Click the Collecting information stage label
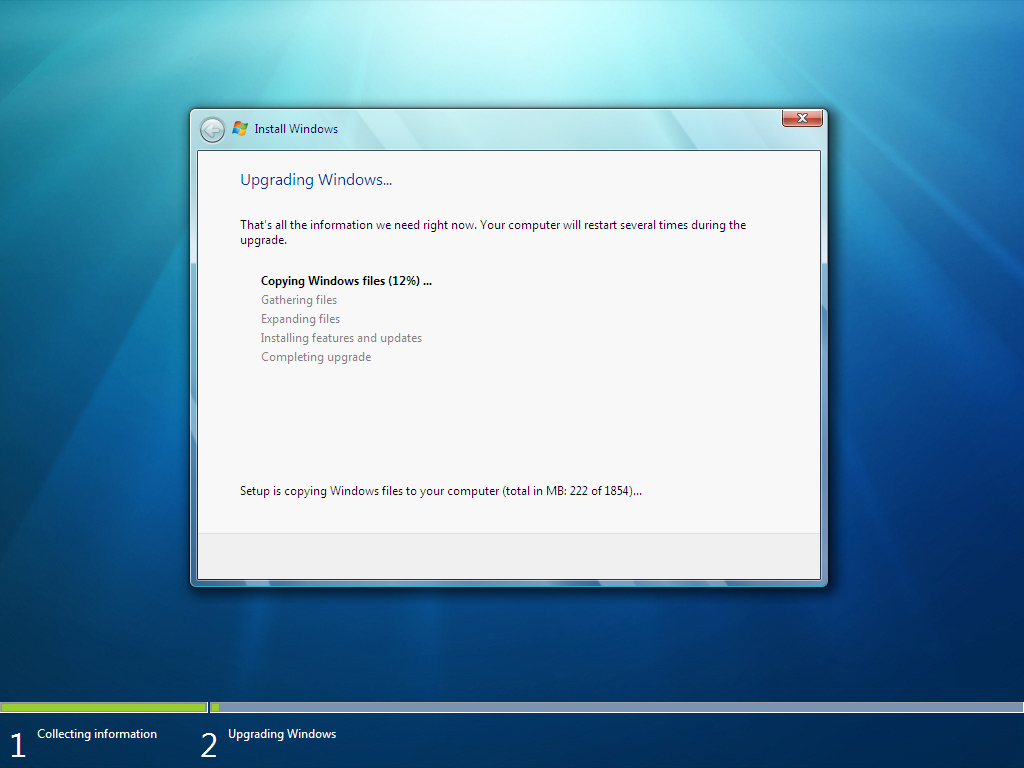1024x768 pixels. [x=97, y=734]
